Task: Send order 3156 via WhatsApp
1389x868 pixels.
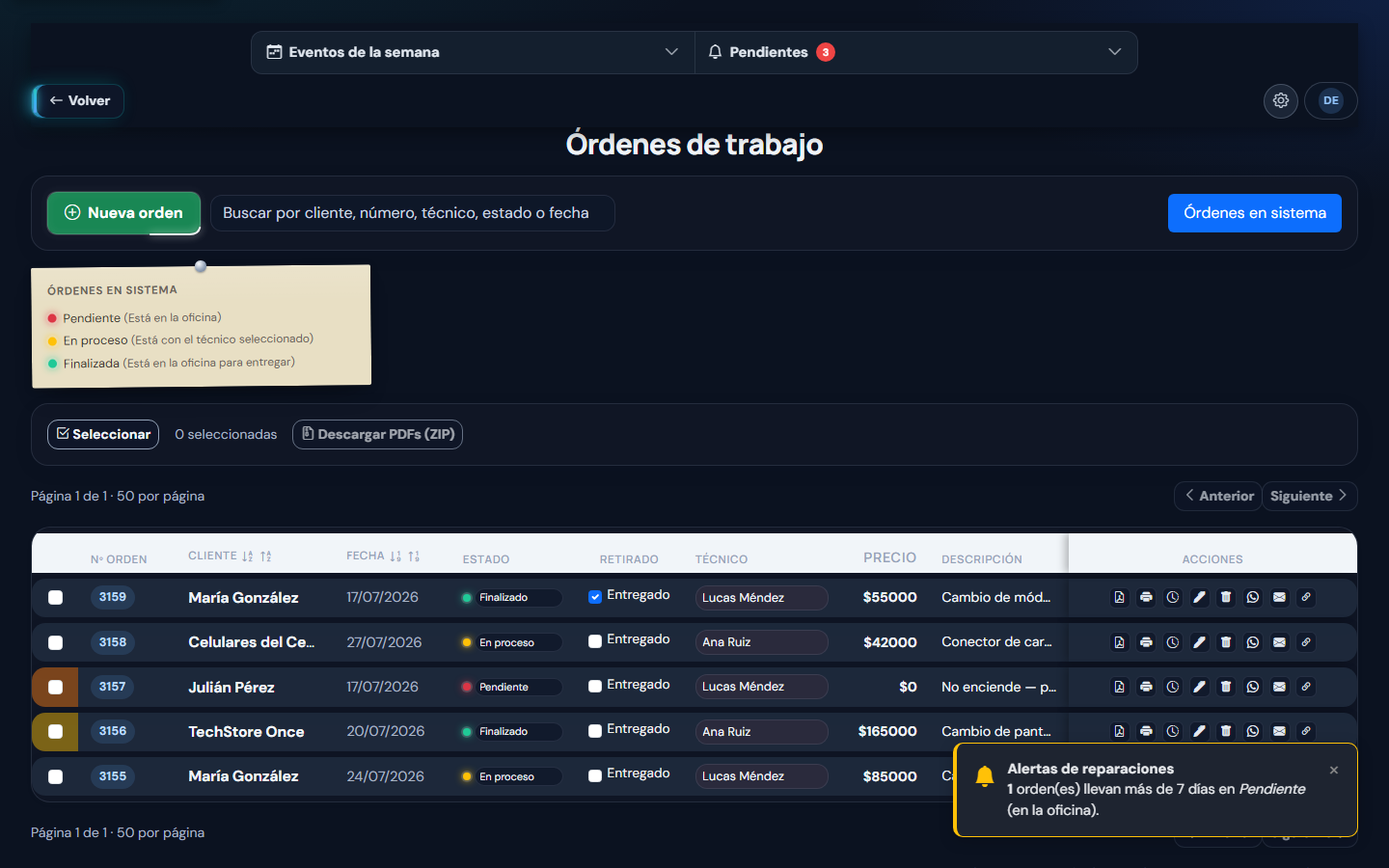Action: pos(1253,731)
